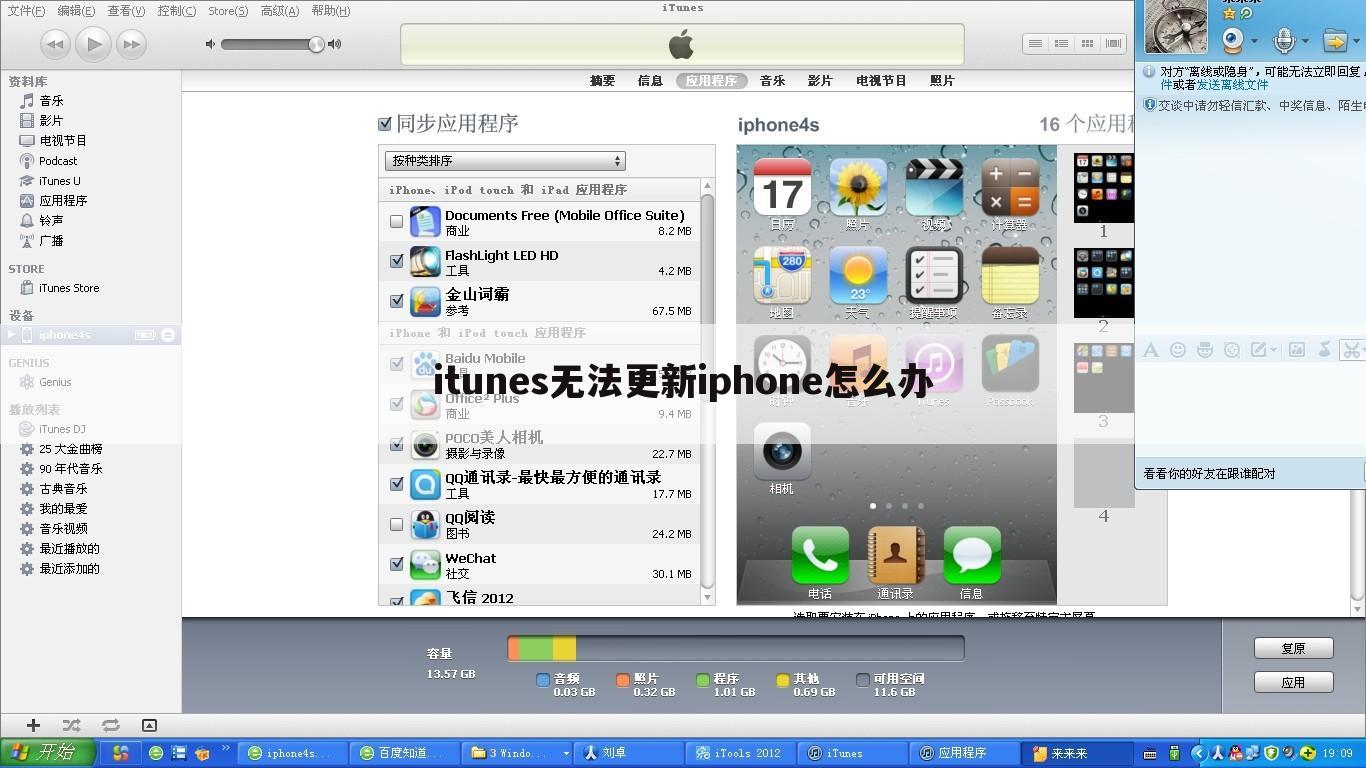1366x768 pixels.
Task: Click the 备忘录 notes app icon
Action: pos(1010,275)
